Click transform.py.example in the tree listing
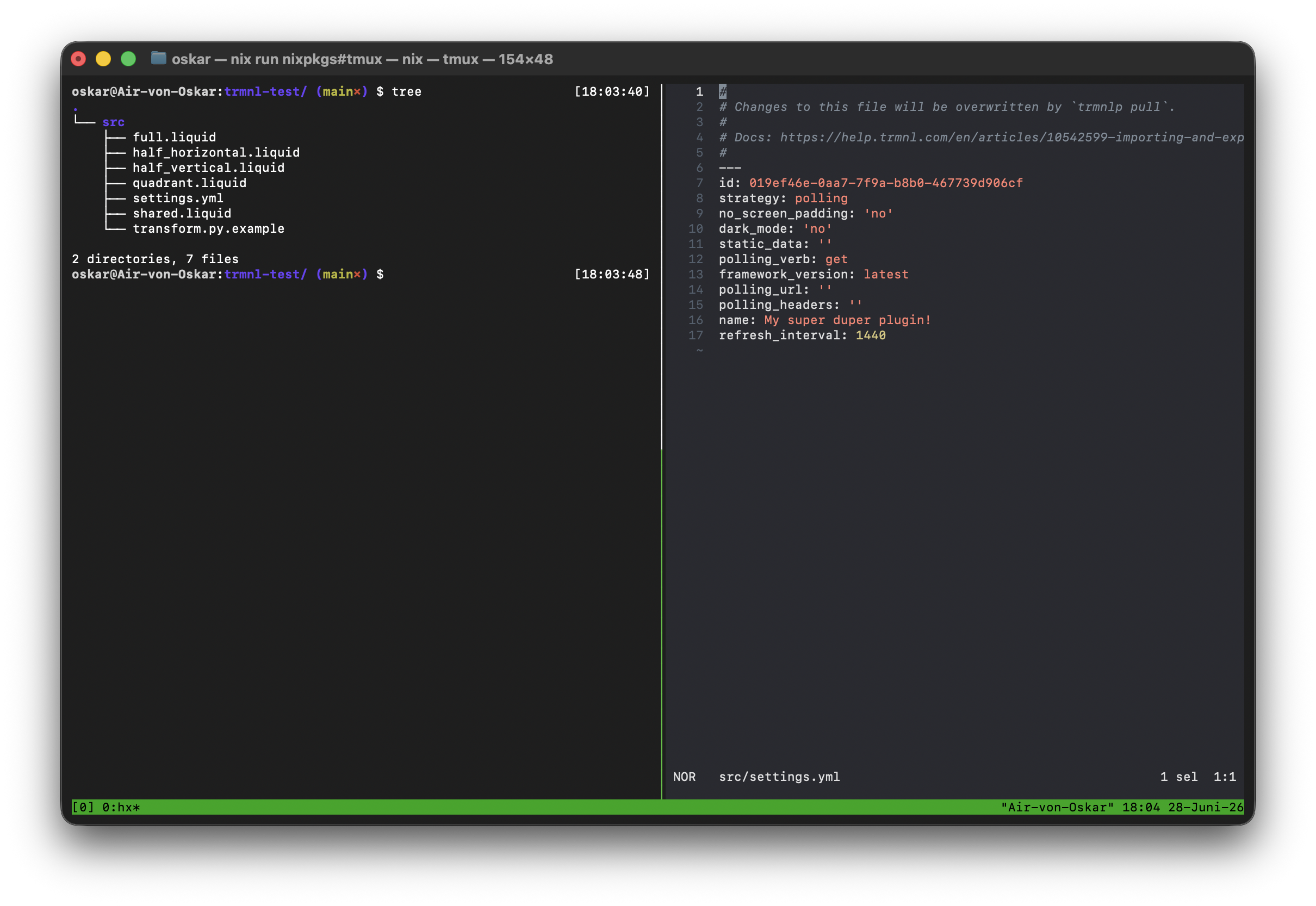 pyautogui.click(x=208, y=229)
